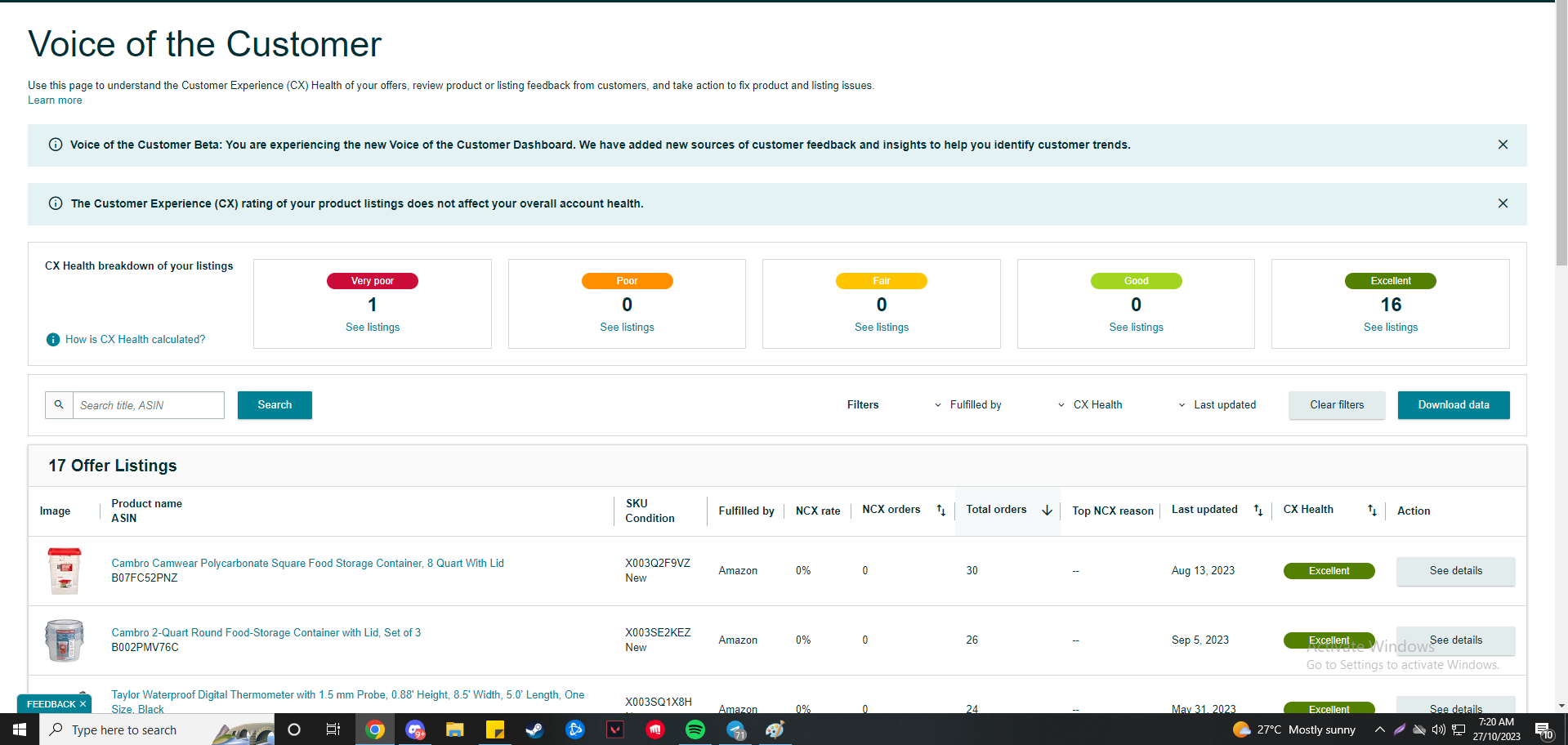This screenshot has width=1568, height=745.
Task: Expand the Fulfilled by filter dropdown
Action: coord(969,405)
